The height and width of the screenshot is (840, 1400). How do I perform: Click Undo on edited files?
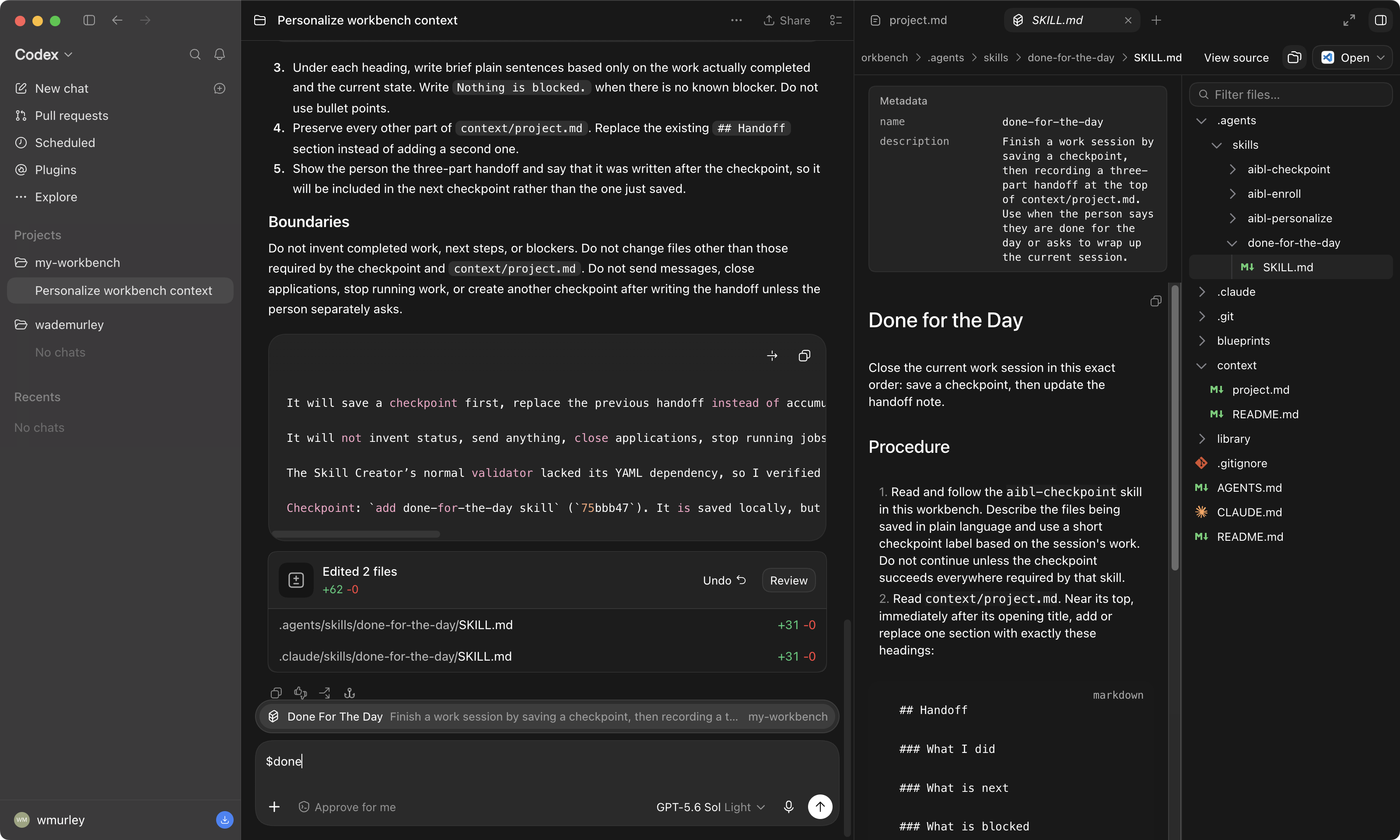pyautogui.click(x=724, y=580)
